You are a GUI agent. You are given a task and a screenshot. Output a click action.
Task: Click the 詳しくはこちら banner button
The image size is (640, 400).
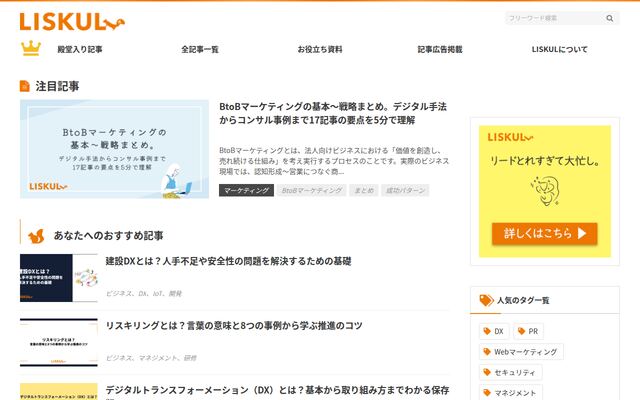click(x=544, y=233)
